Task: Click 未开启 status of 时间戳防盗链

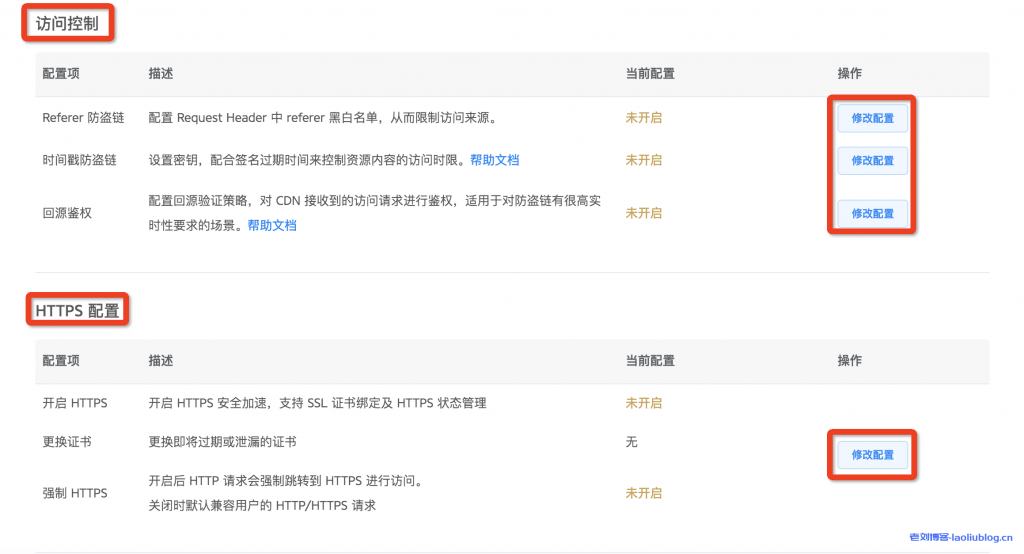Action: 643,160
